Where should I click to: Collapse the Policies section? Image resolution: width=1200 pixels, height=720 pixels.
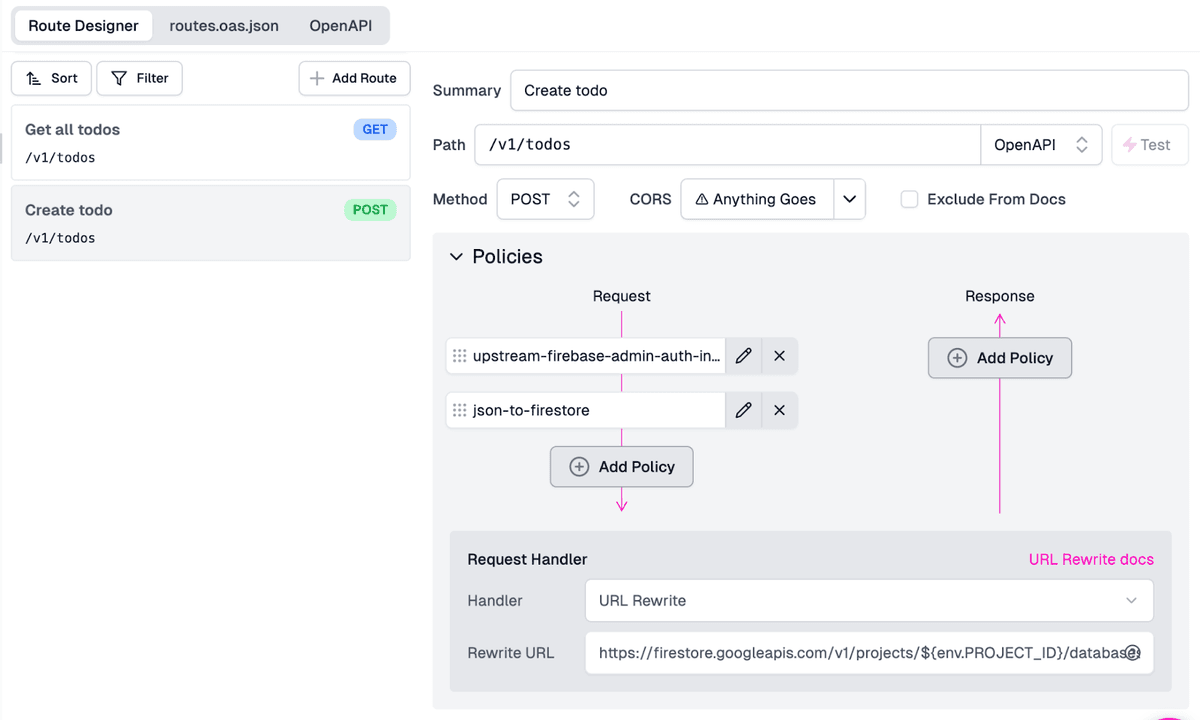(x=456, y=257)
